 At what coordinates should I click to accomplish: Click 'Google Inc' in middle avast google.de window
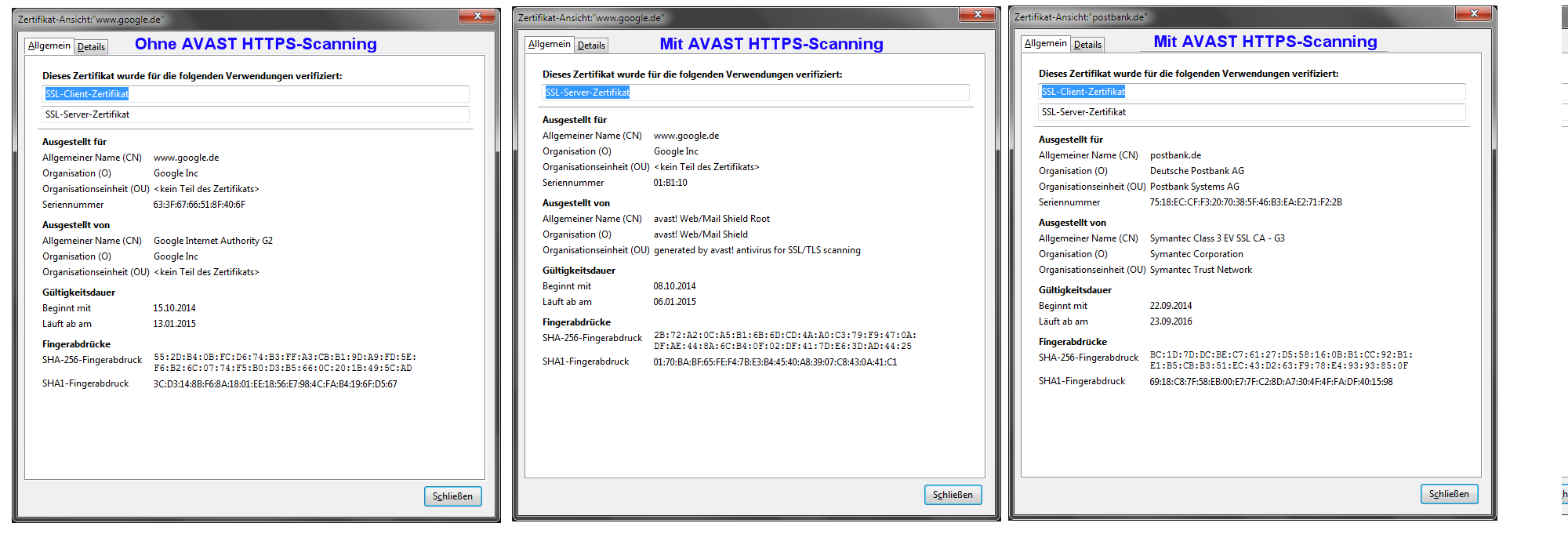point(676,151)
